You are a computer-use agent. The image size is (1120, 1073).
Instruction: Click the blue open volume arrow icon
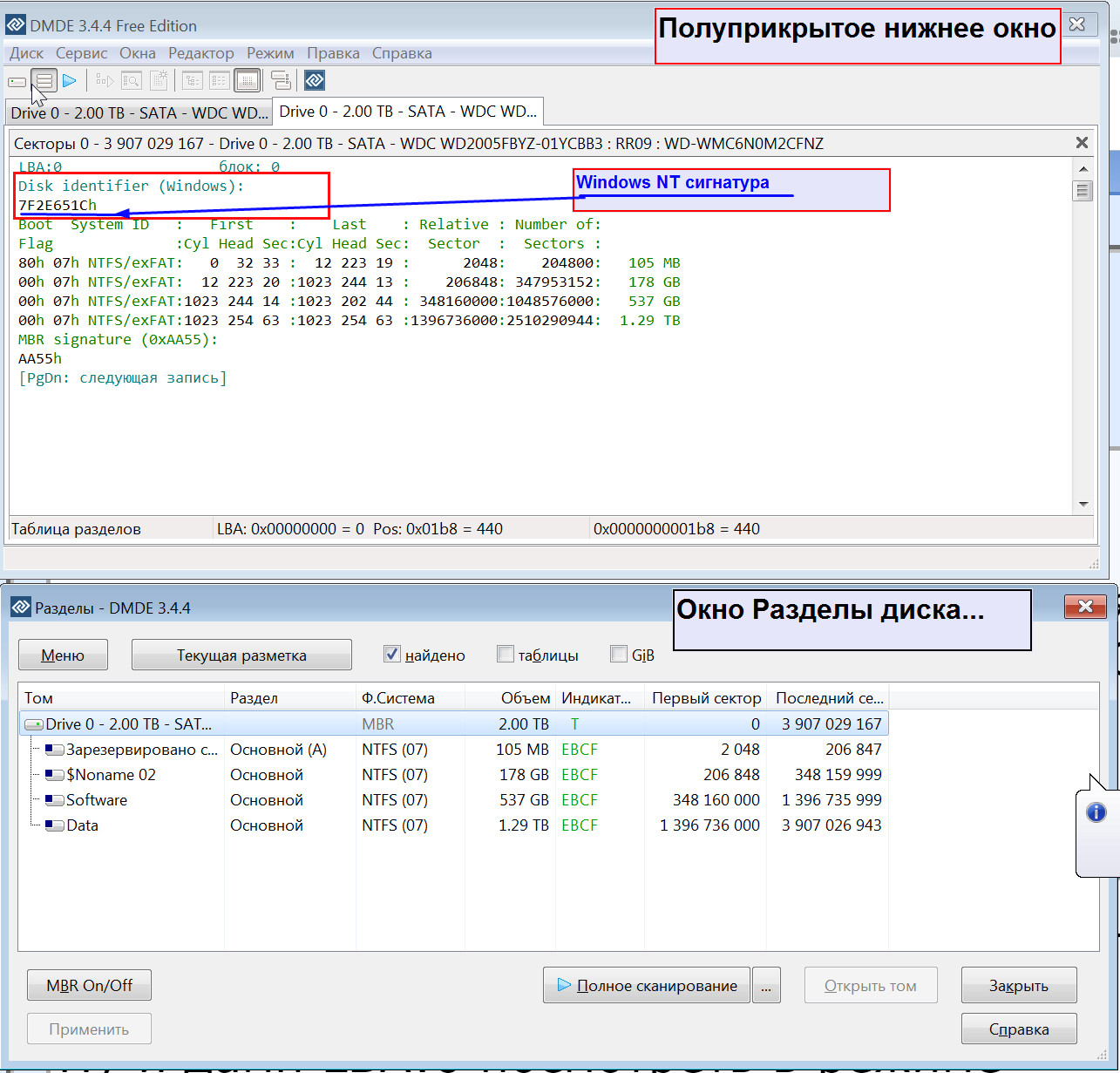[70, 81]
